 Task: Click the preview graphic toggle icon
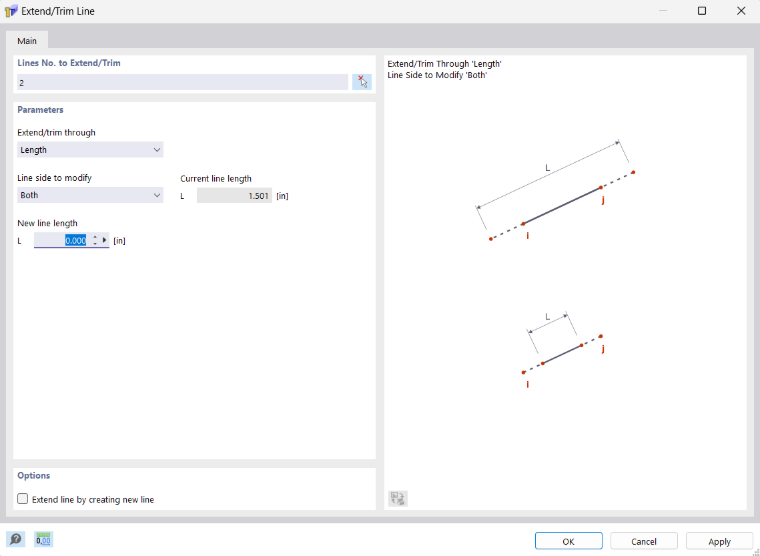pos(398,498)
